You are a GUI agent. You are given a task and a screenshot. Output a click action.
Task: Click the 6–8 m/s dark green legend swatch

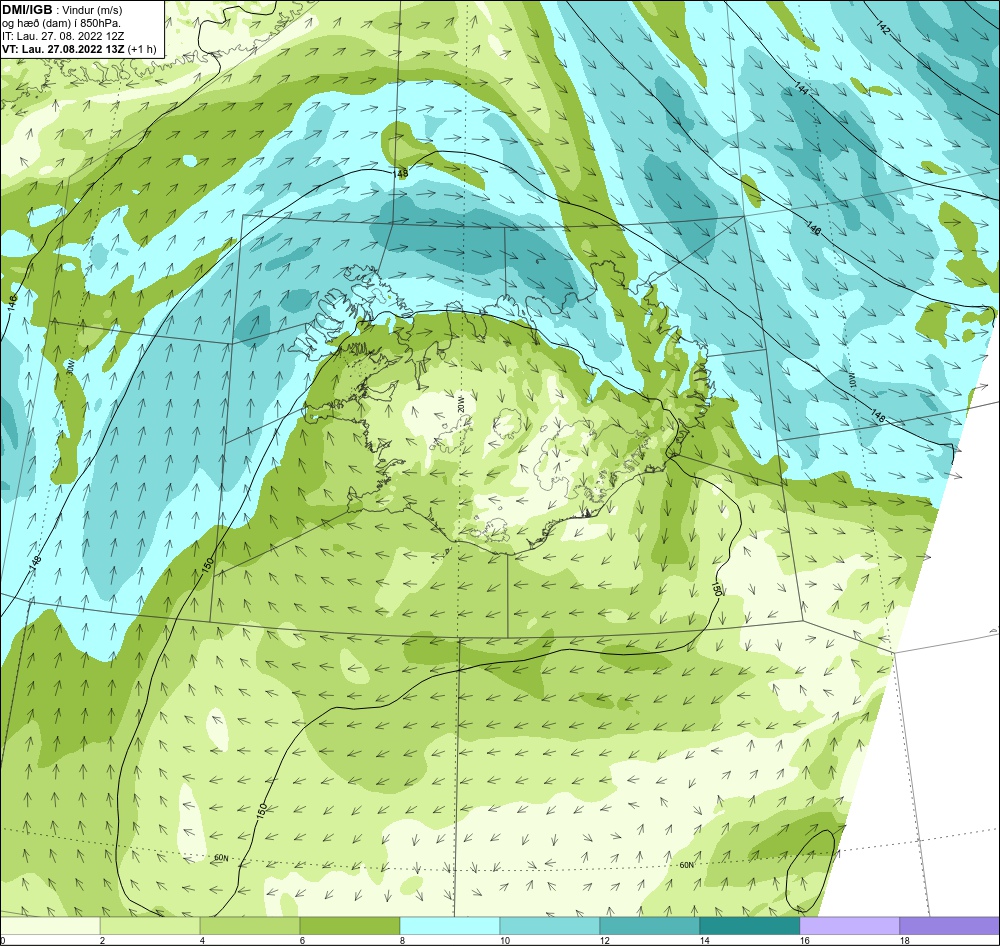pos(349,925)
